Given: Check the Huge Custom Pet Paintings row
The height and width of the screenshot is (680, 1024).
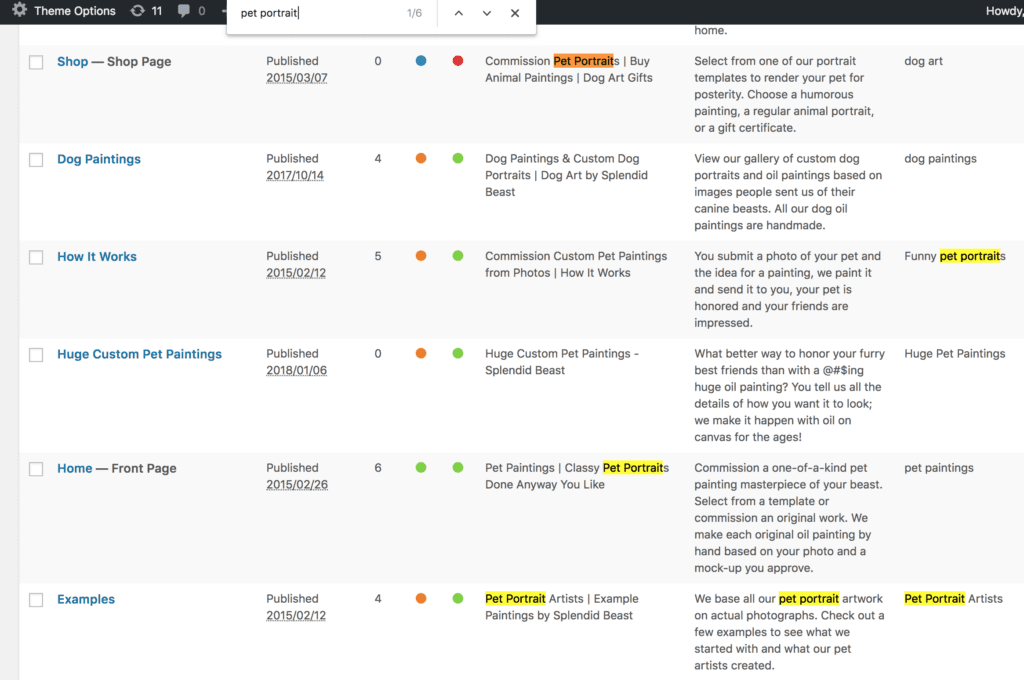Looking at the screenshot, I should click(36, 354).
